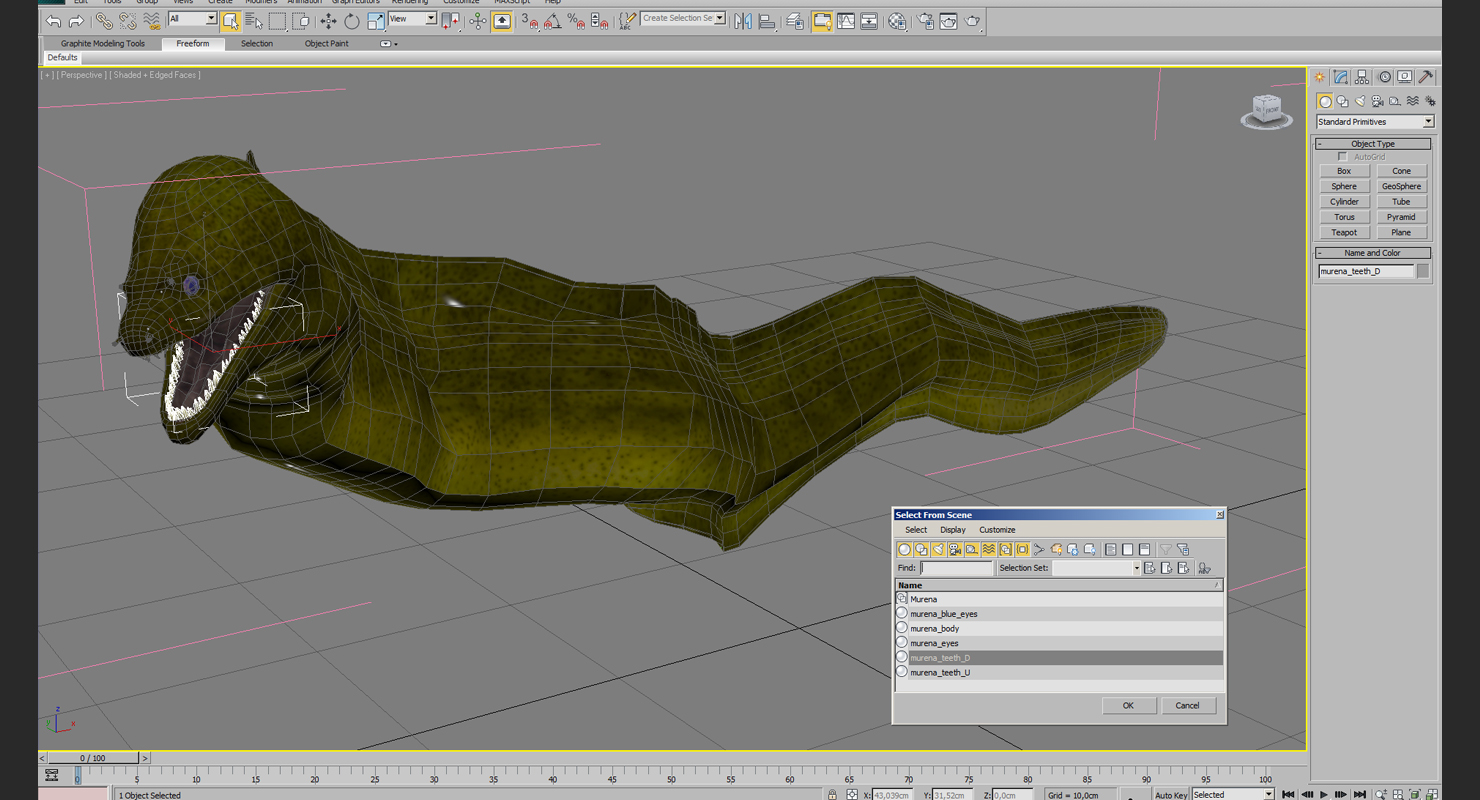This screenshot has height=800, width=1480.
Task: Click the object color swatch beside name
Action: click(1423, 271)
